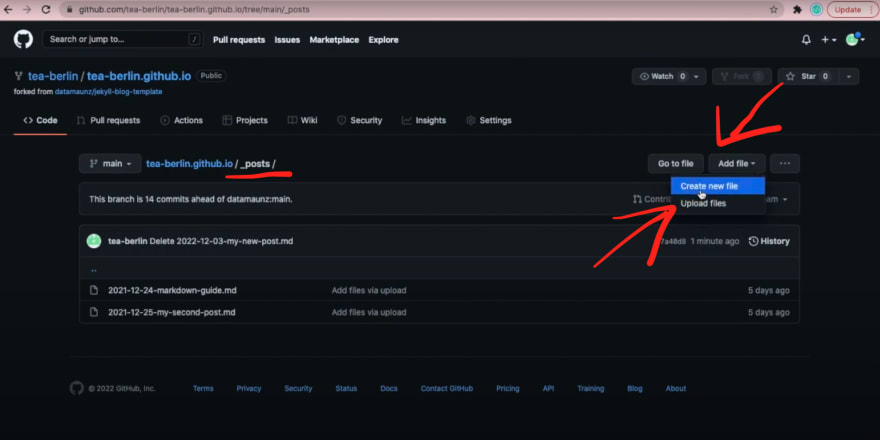Click the browser address bar URL
This screenshot has width=880, height=440.
click(x=194, y=10)
